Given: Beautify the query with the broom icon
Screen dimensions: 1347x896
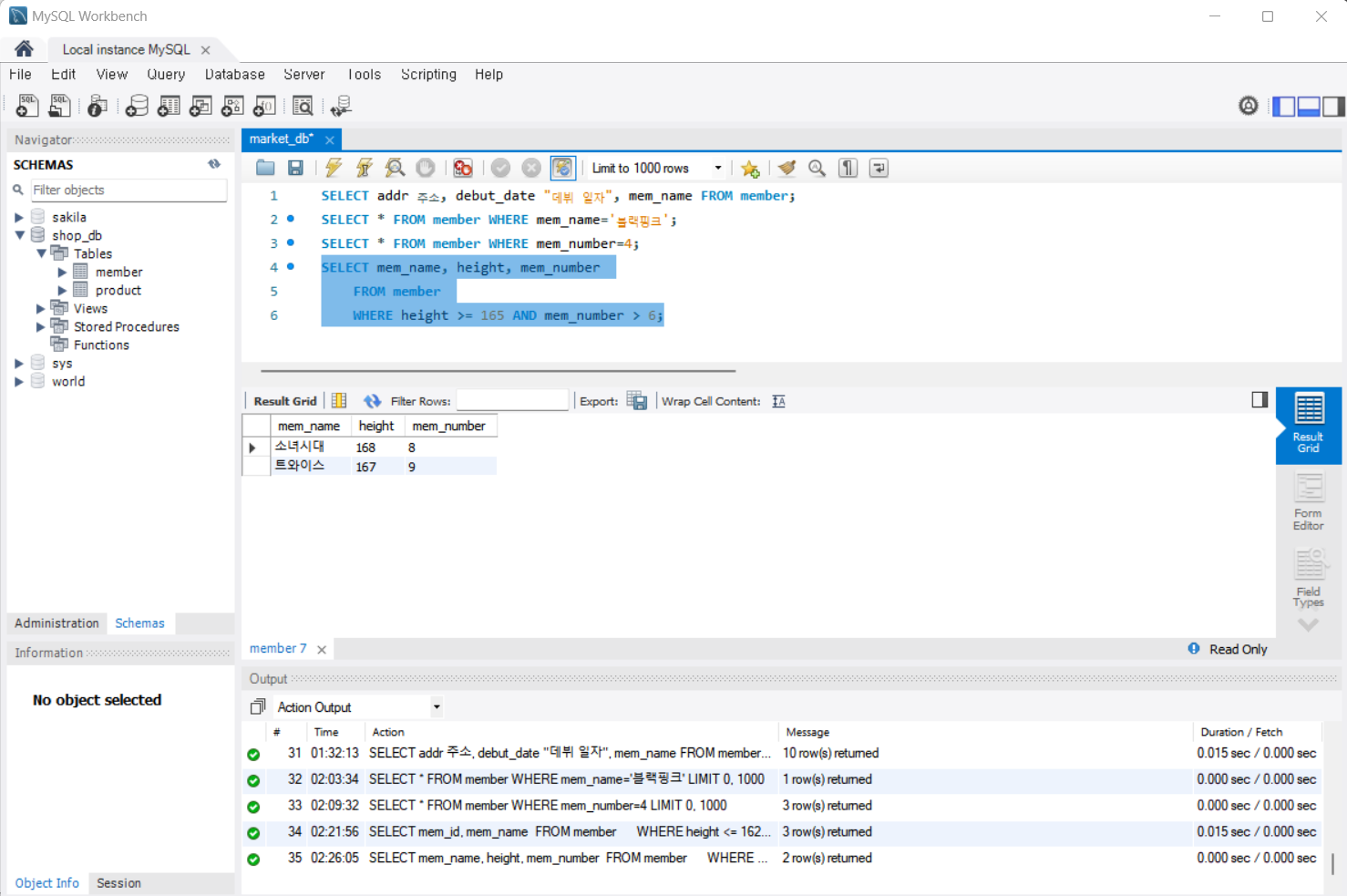Looking at the screenshot, I should pos(787,168).
